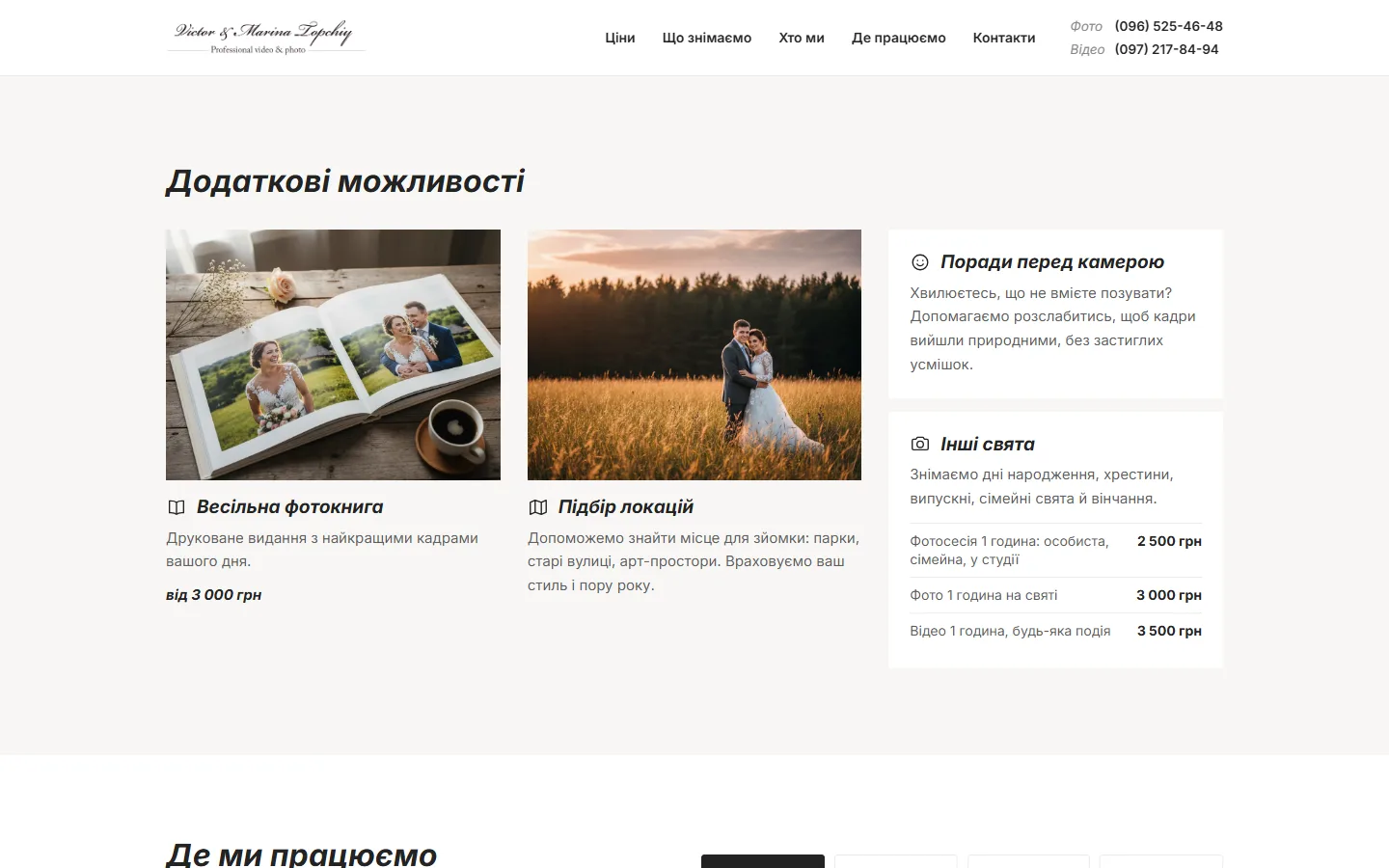
Task: Click the wedding photobook image
Action: pos(333,355)
